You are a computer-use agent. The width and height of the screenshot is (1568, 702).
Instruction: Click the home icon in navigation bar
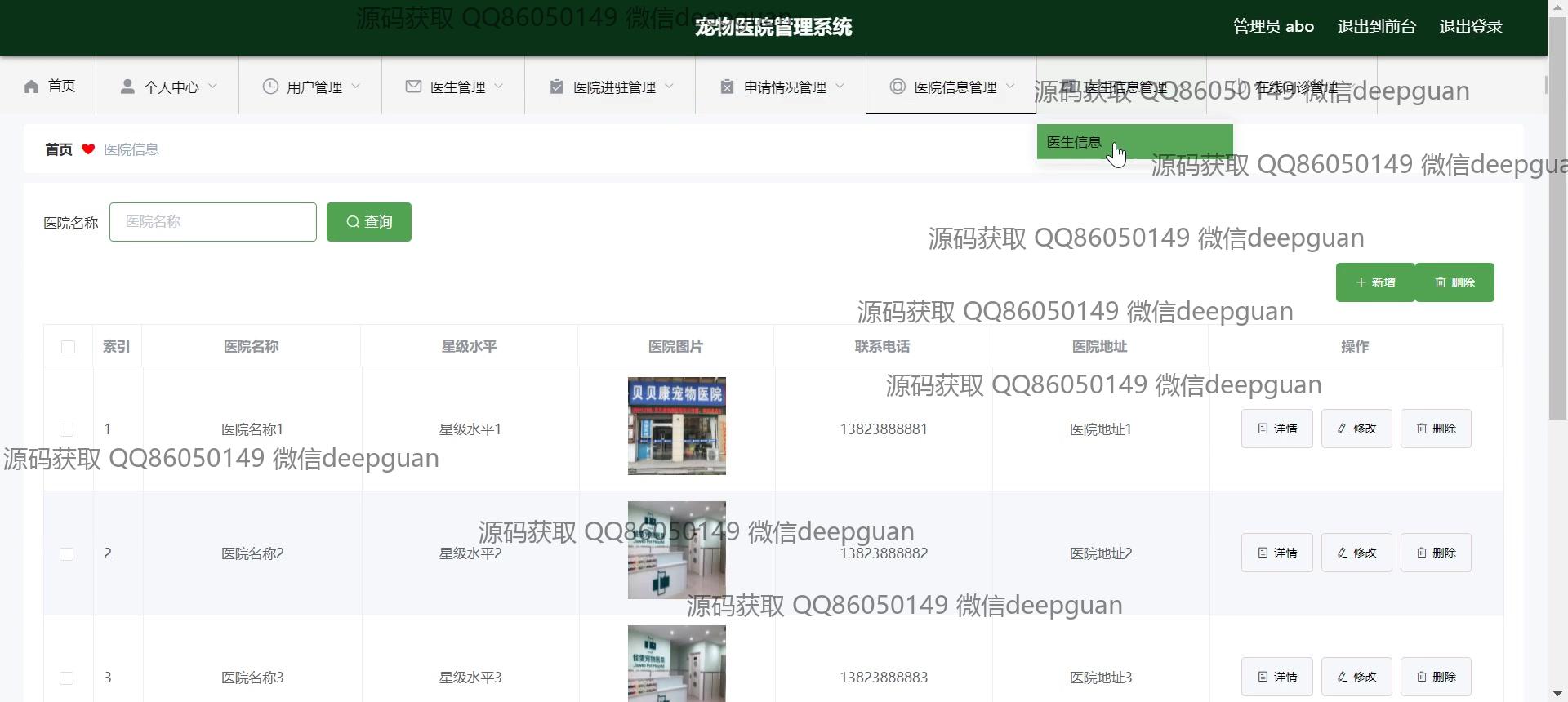pos(32,87)
